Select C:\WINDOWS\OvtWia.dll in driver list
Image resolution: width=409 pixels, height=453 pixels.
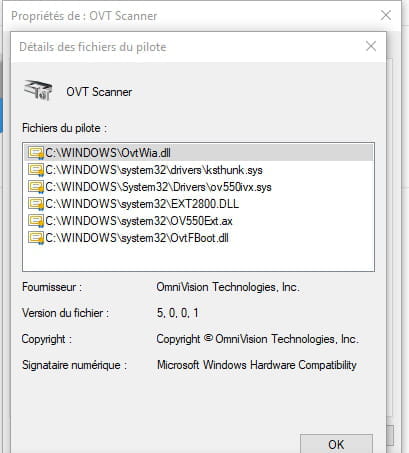coord(199,153)
